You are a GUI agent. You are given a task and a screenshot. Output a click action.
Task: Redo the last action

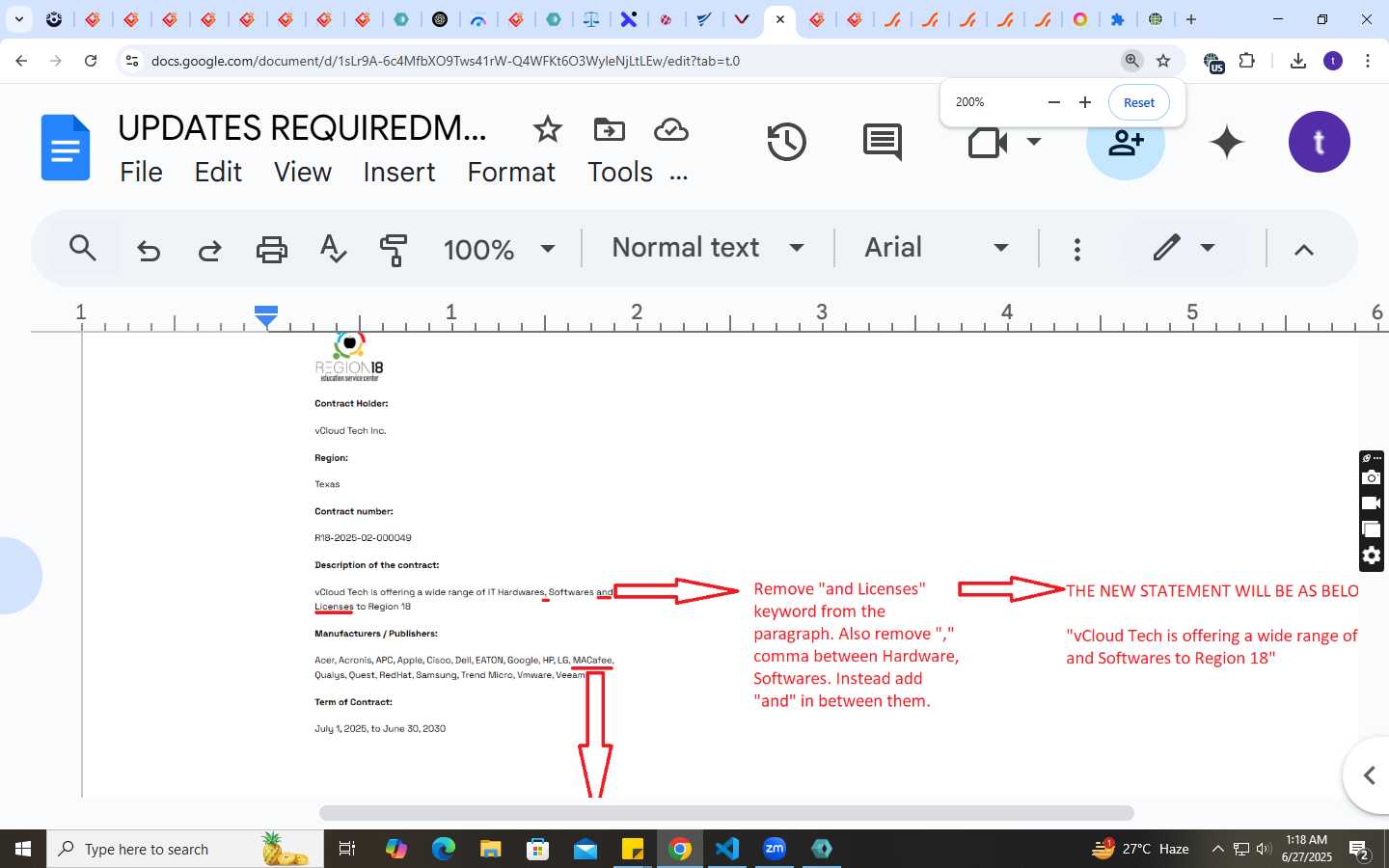tap(209, 250)
